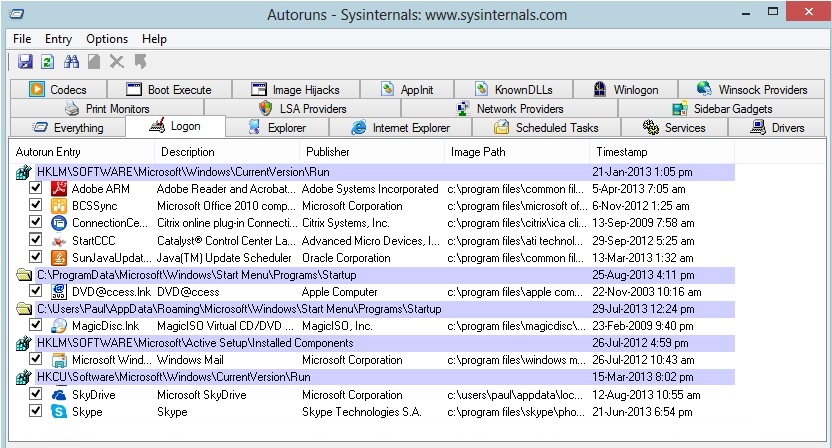Switch to the Scheduled Tasks tab
Screen dimensions: 832x448
pos(547,128)
